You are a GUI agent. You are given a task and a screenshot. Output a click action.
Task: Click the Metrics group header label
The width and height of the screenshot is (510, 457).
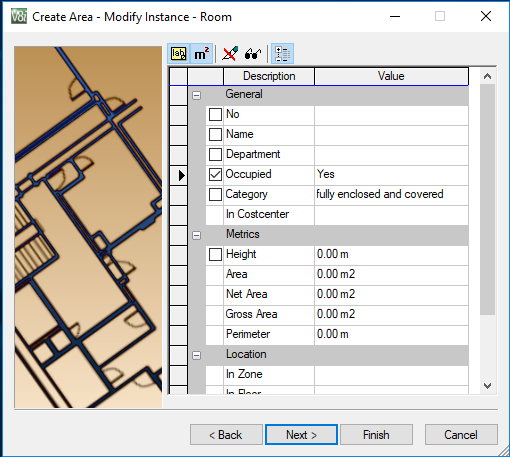243,234
